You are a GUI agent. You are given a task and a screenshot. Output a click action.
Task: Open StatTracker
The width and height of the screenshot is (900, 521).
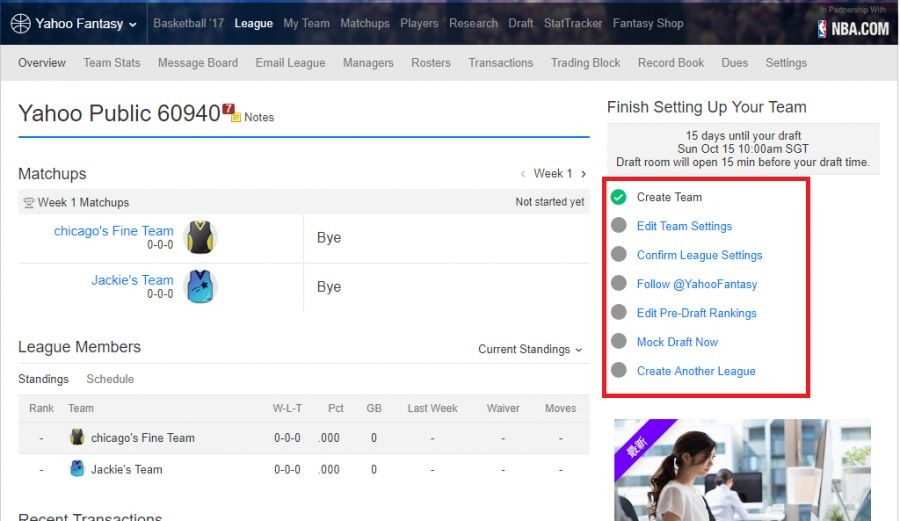pyautogui.click(x=573, y=24)
